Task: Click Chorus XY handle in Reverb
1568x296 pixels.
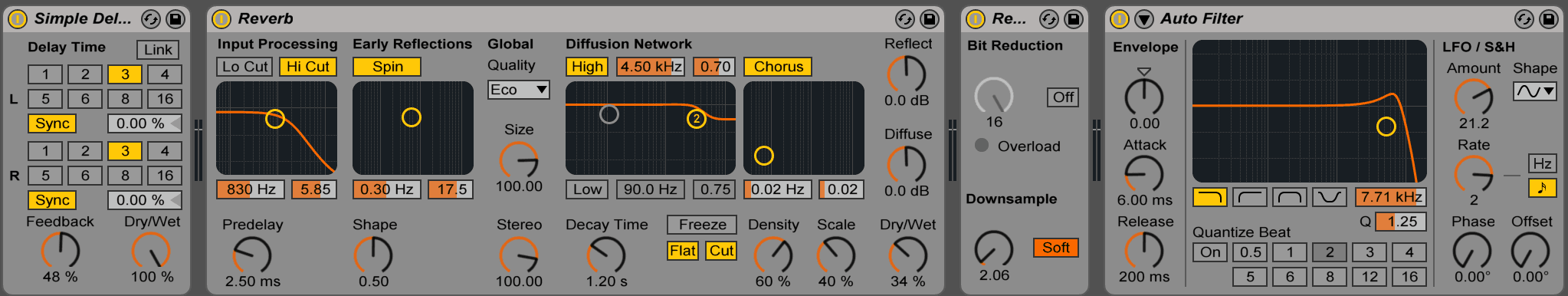Action: [764, 156]
